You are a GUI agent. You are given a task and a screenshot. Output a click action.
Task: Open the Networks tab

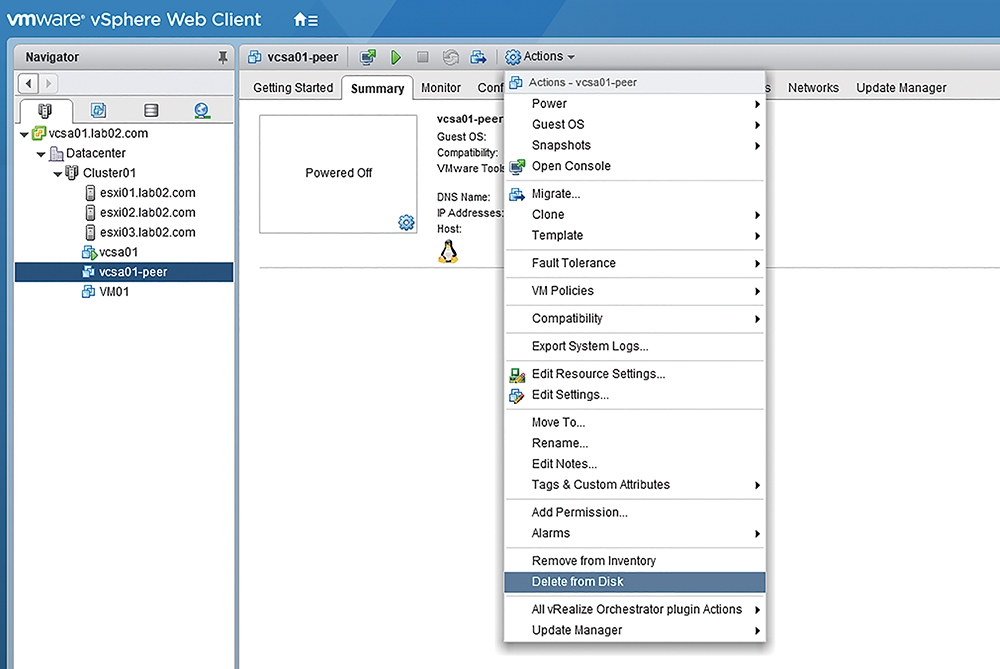tap(813, 88)
